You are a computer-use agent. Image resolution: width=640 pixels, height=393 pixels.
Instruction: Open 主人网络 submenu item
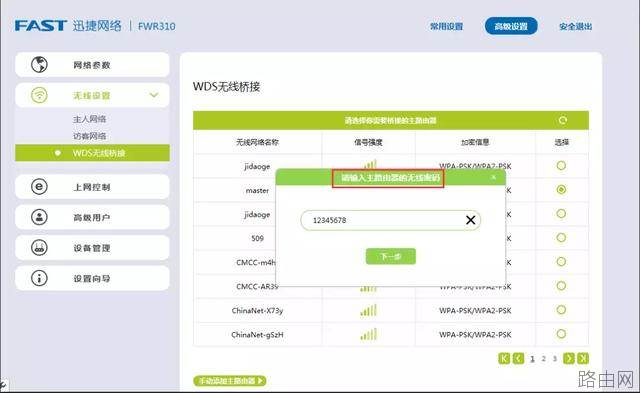click(x=89, y=119)
